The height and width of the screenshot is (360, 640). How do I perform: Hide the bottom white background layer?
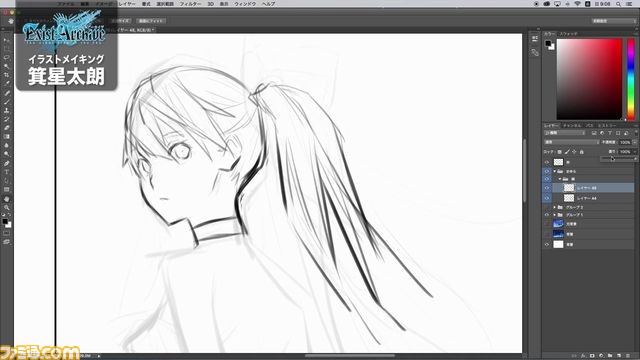click(547, 244)
